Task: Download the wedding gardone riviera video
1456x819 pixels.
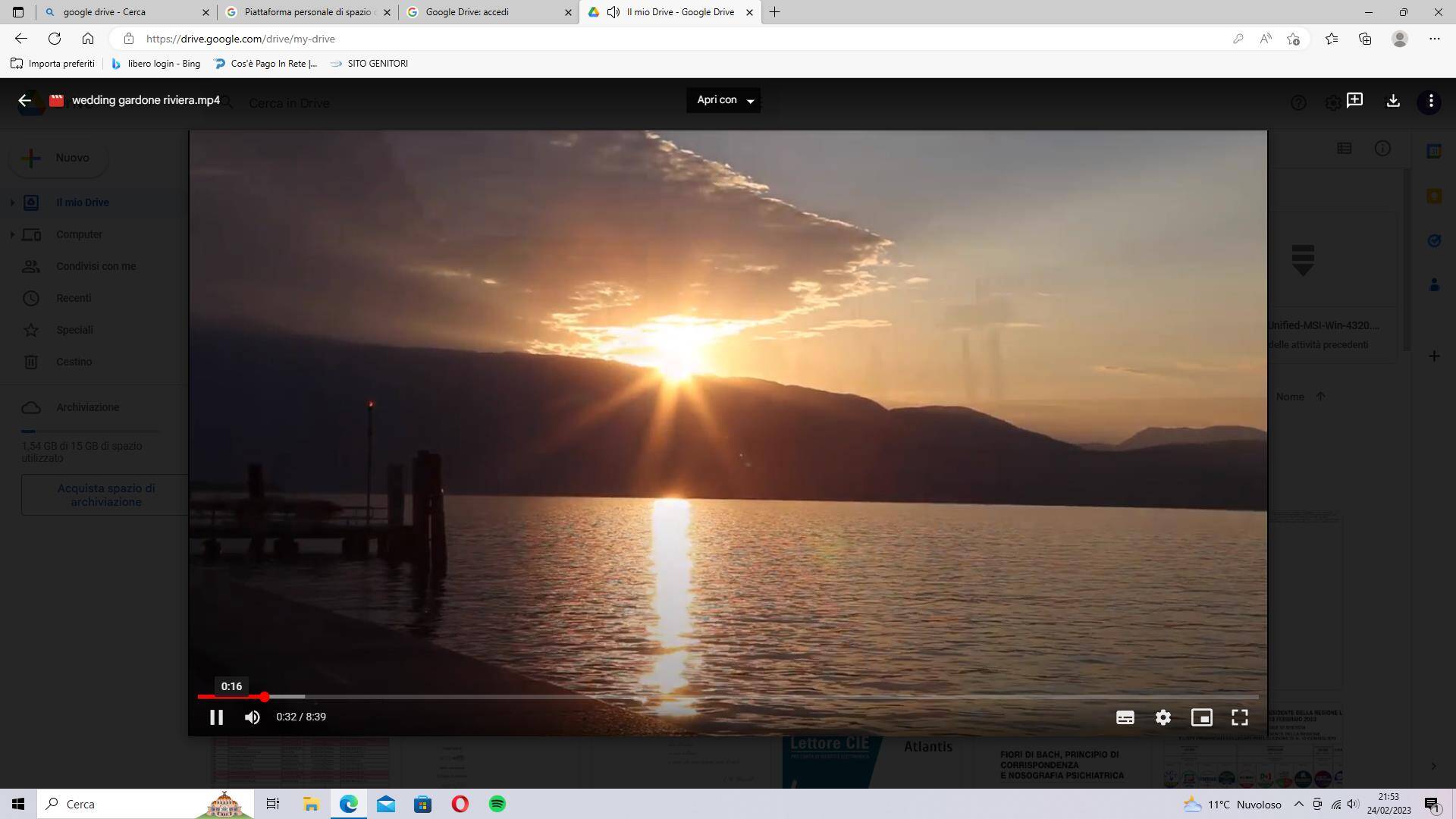Action: [1393, 101]
